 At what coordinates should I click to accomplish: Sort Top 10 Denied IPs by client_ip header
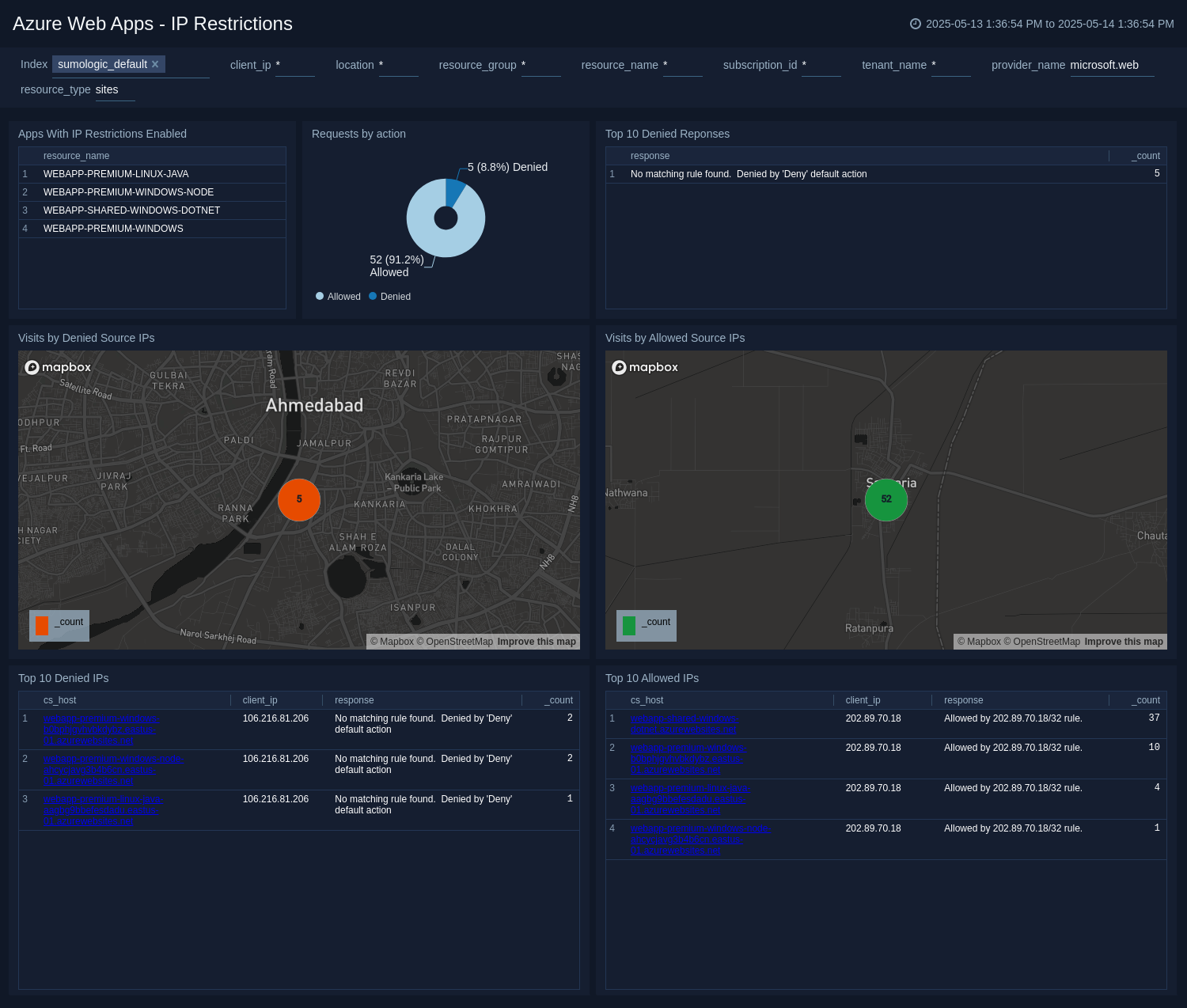[260, 700]
